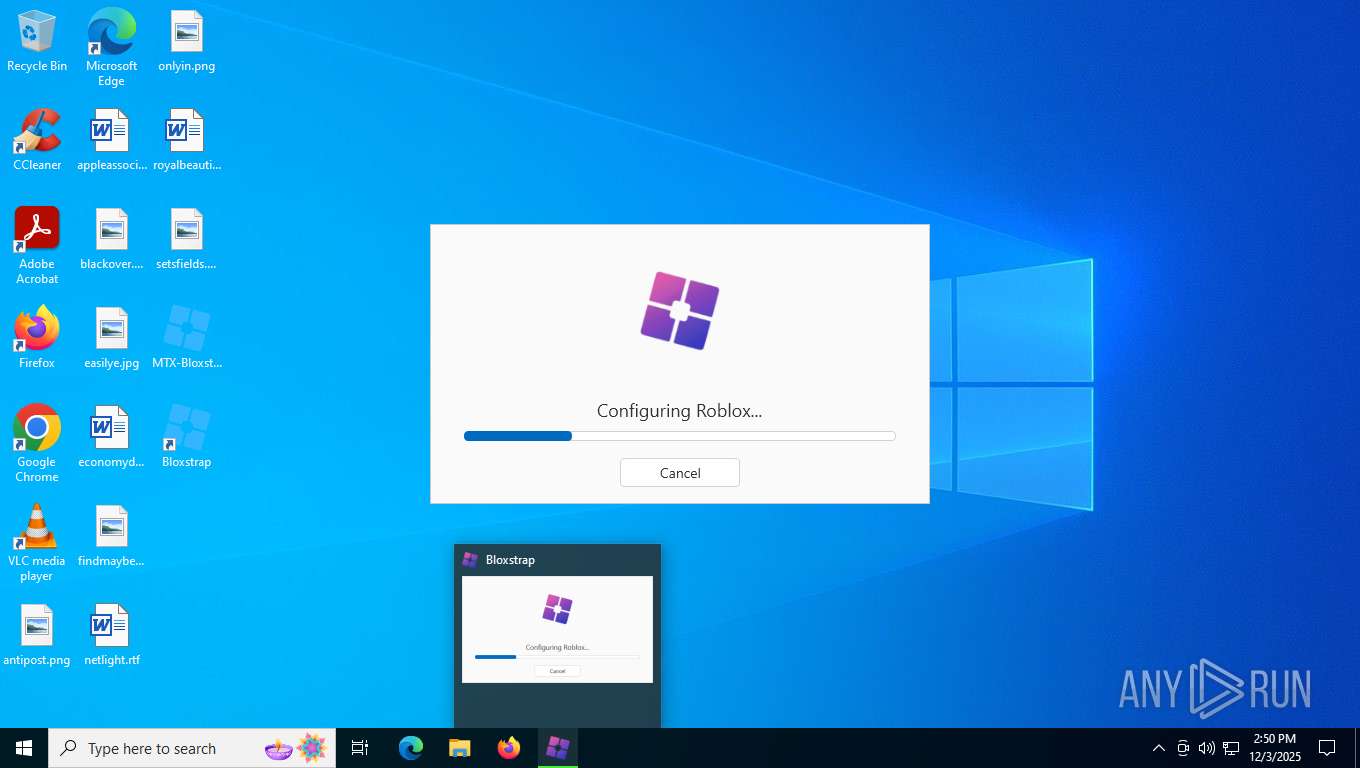Image resolution: width=1360 pixels, height=768 pixels.
Task: Click the search highlights festival icon
Action: pyautogui.click(x=297, y=748)
